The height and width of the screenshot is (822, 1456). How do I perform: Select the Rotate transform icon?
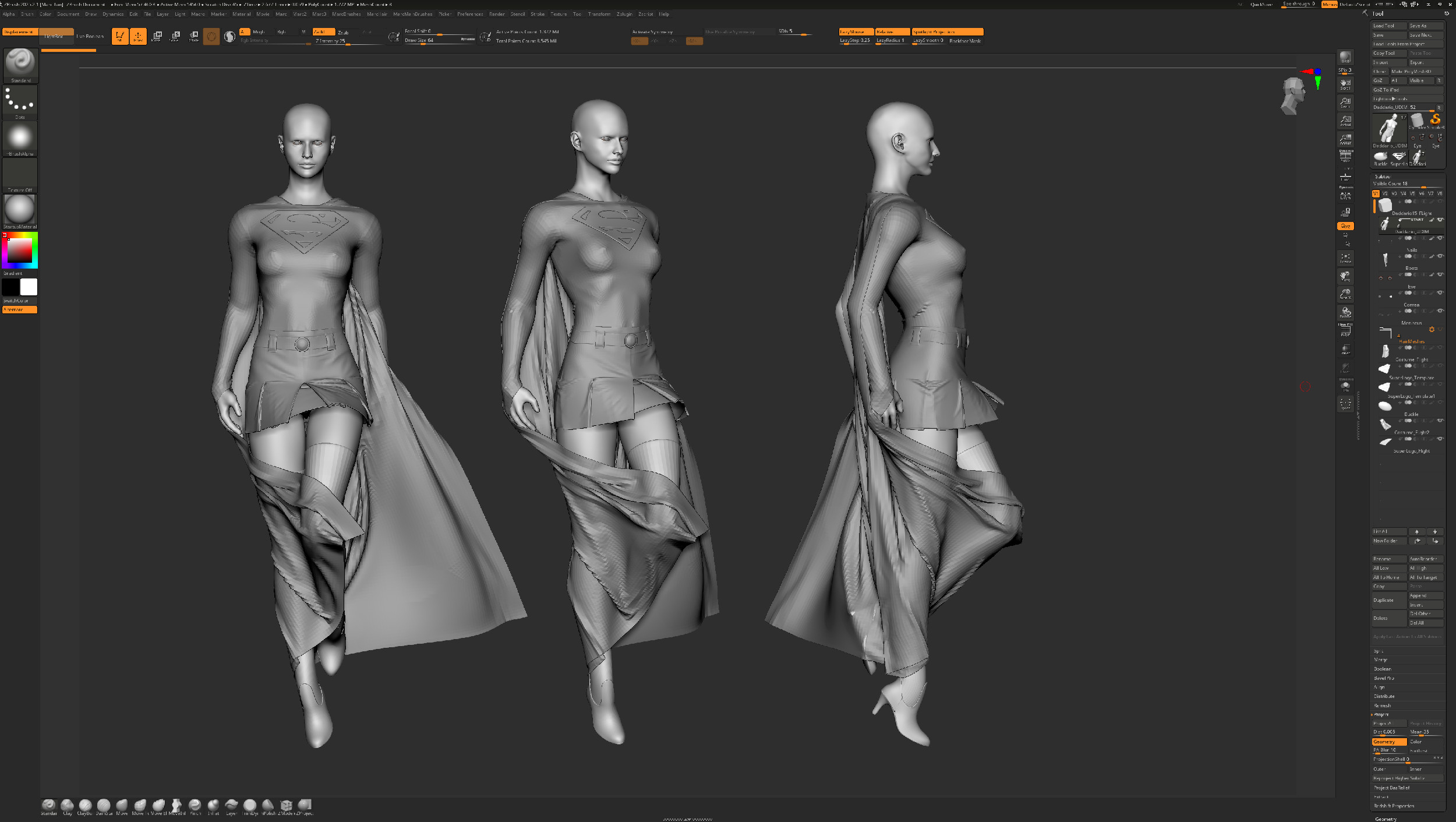click(x=194, y=36)
